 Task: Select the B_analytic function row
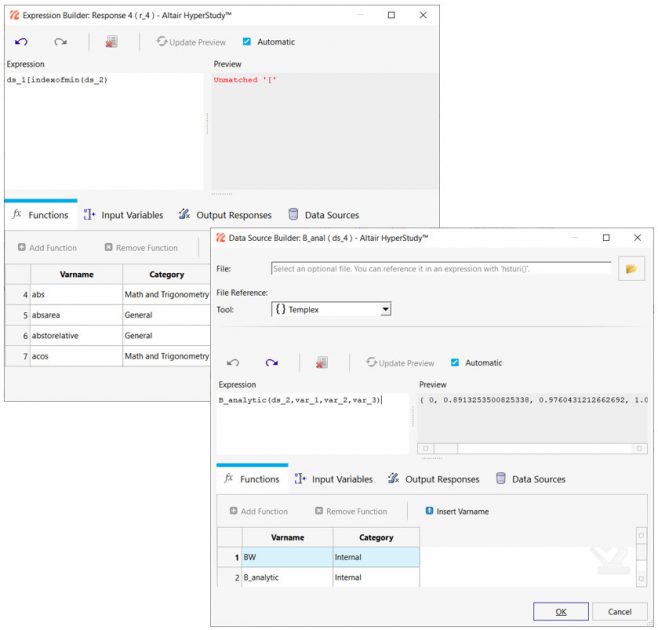(286, 578)
